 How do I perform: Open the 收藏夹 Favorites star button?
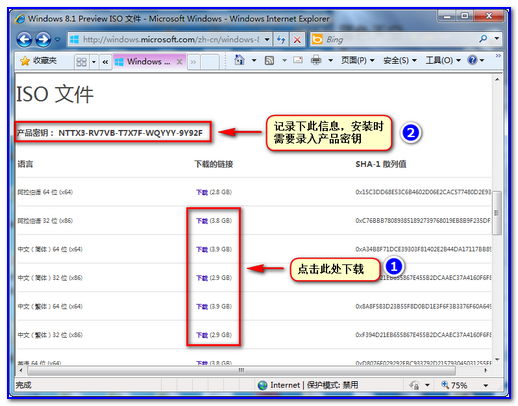click(x=38, y=61)
